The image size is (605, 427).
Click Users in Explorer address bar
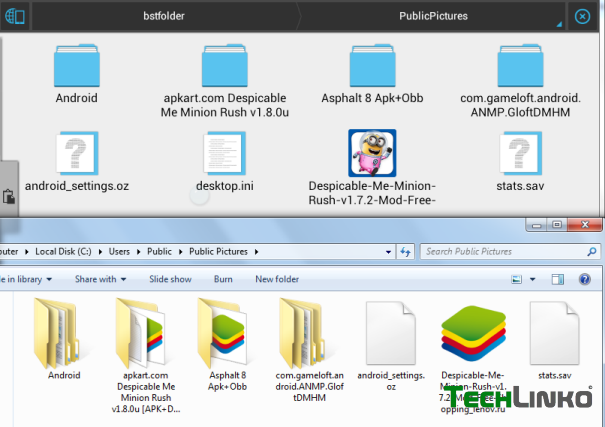tap(119, 251)
